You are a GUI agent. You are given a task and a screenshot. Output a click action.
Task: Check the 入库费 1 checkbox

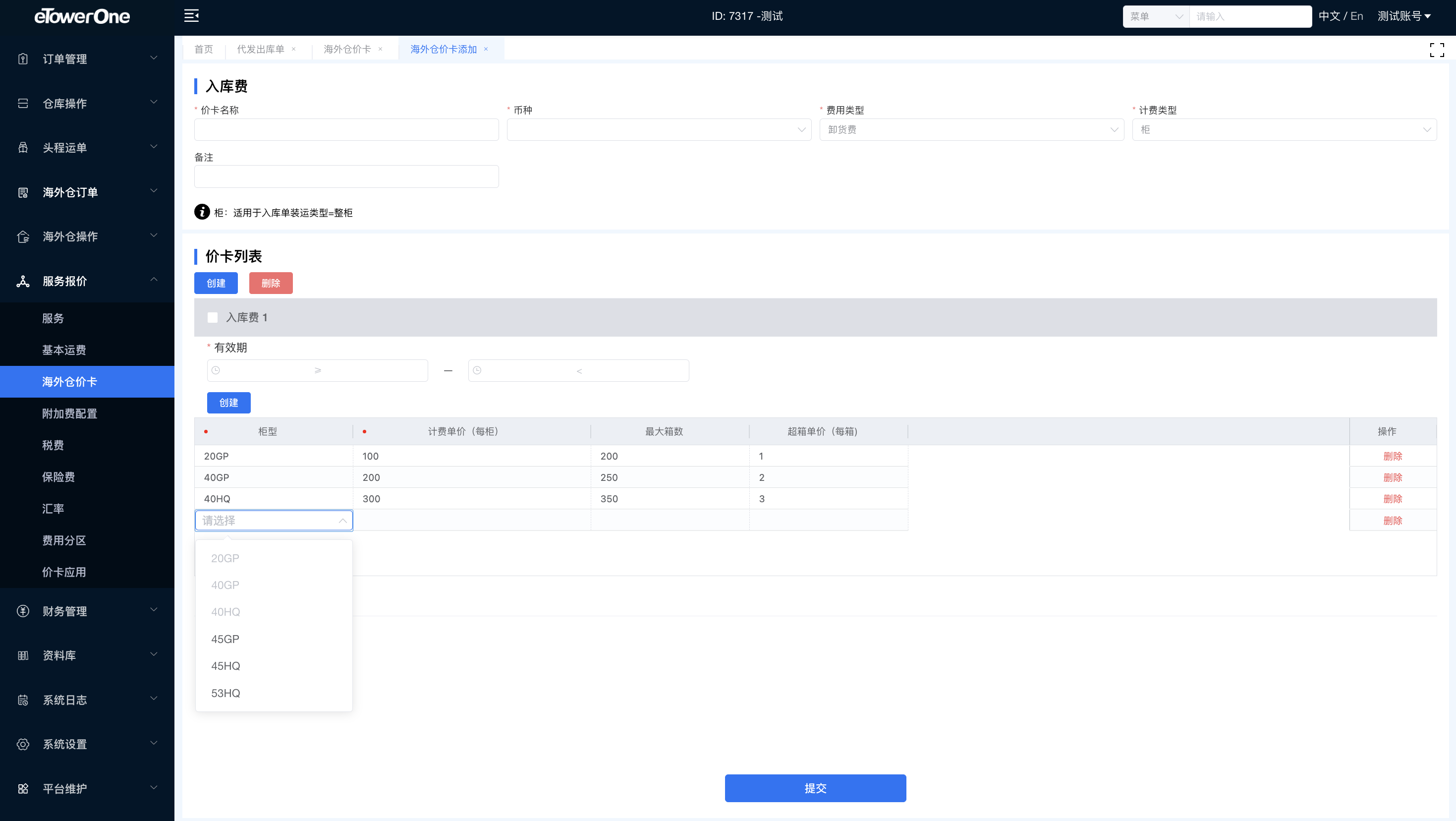pos(213,317)
